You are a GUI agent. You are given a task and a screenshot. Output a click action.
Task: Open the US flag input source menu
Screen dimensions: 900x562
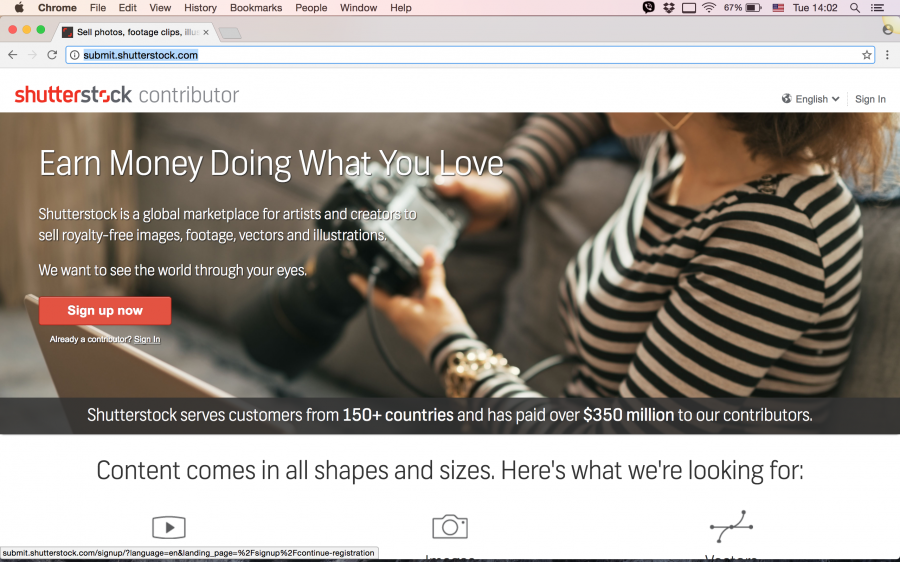point(778,7)
